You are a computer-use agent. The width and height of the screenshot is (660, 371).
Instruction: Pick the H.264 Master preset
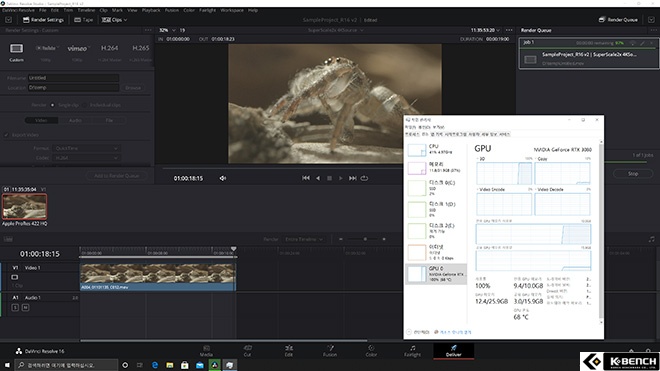(109, 48)
